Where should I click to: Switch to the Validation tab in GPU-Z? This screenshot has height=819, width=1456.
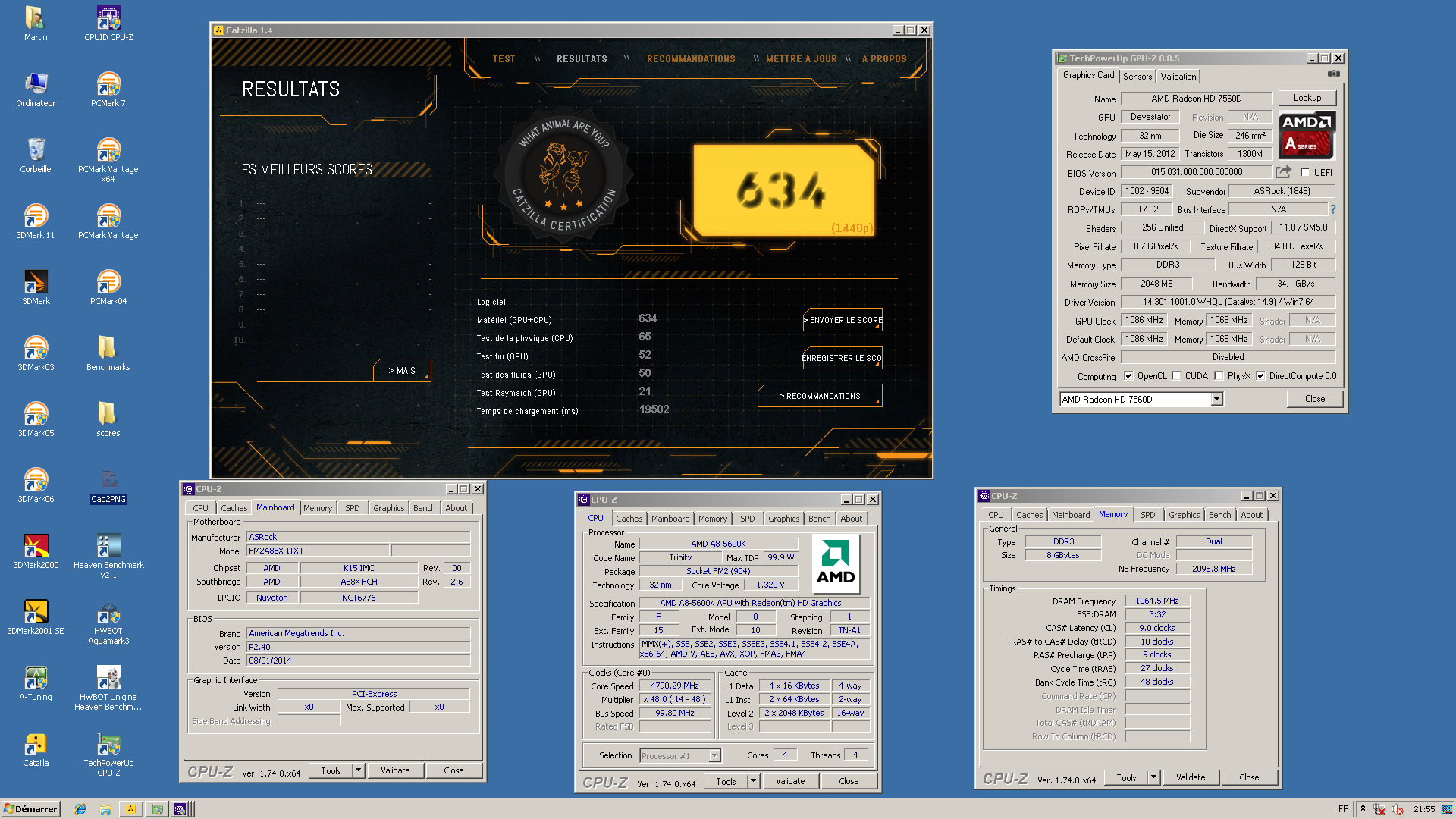click(x=1178, y=76)
